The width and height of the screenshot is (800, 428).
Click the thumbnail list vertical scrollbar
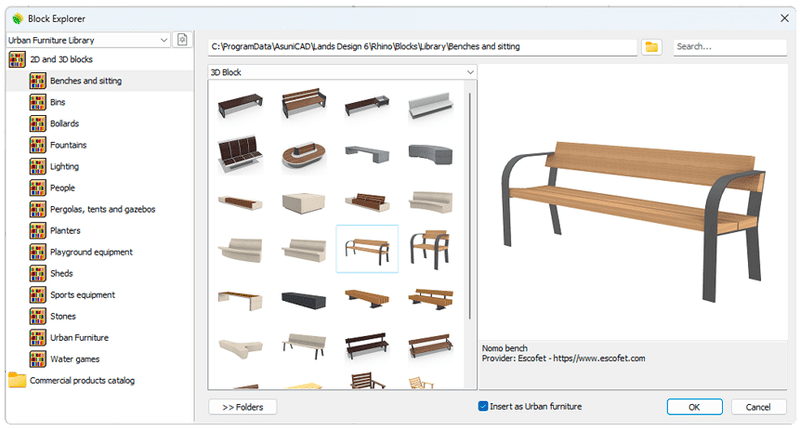click(x=471, y=200)
